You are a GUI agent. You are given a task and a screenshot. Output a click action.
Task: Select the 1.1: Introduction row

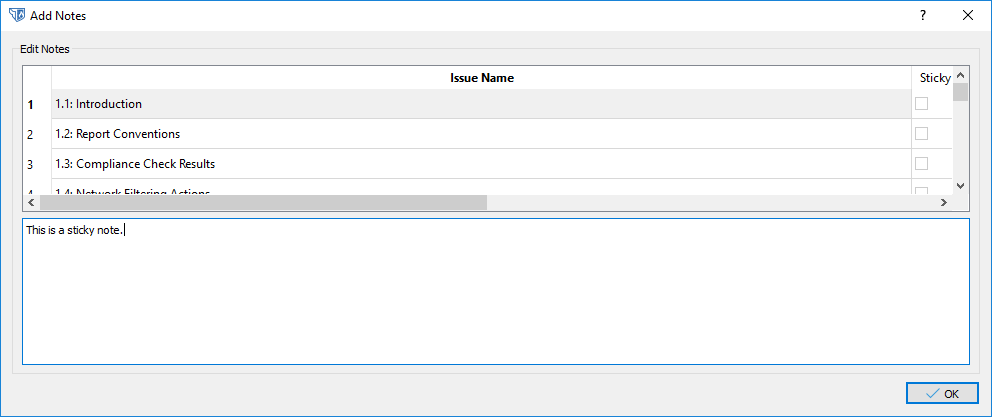point(481,104)
